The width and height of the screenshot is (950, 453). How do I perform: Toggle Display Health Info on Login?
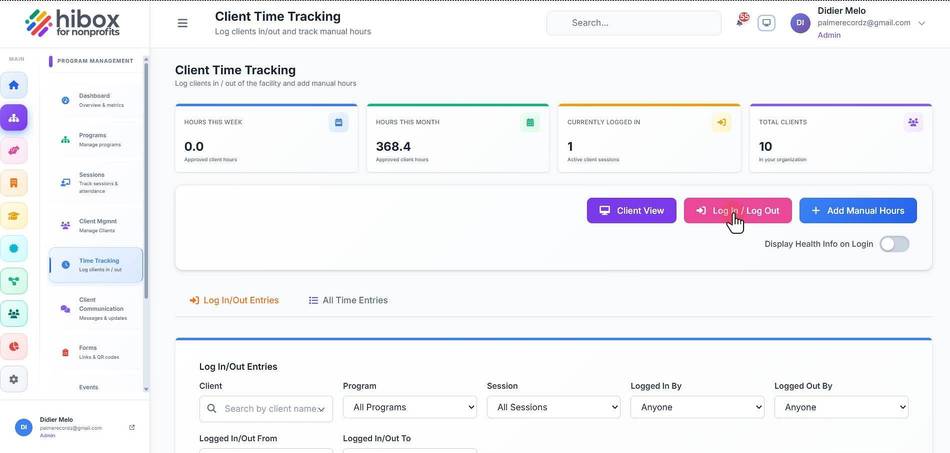894,244
